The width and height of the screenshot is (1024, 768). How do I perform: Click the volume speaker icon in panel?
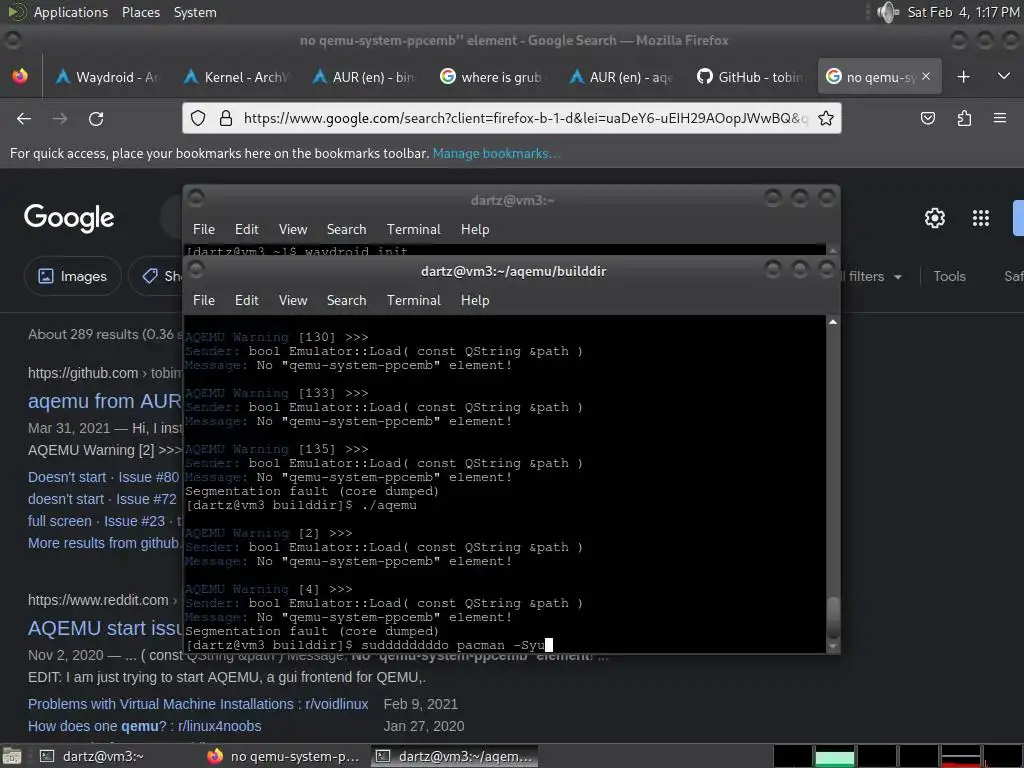pos(888,12)
